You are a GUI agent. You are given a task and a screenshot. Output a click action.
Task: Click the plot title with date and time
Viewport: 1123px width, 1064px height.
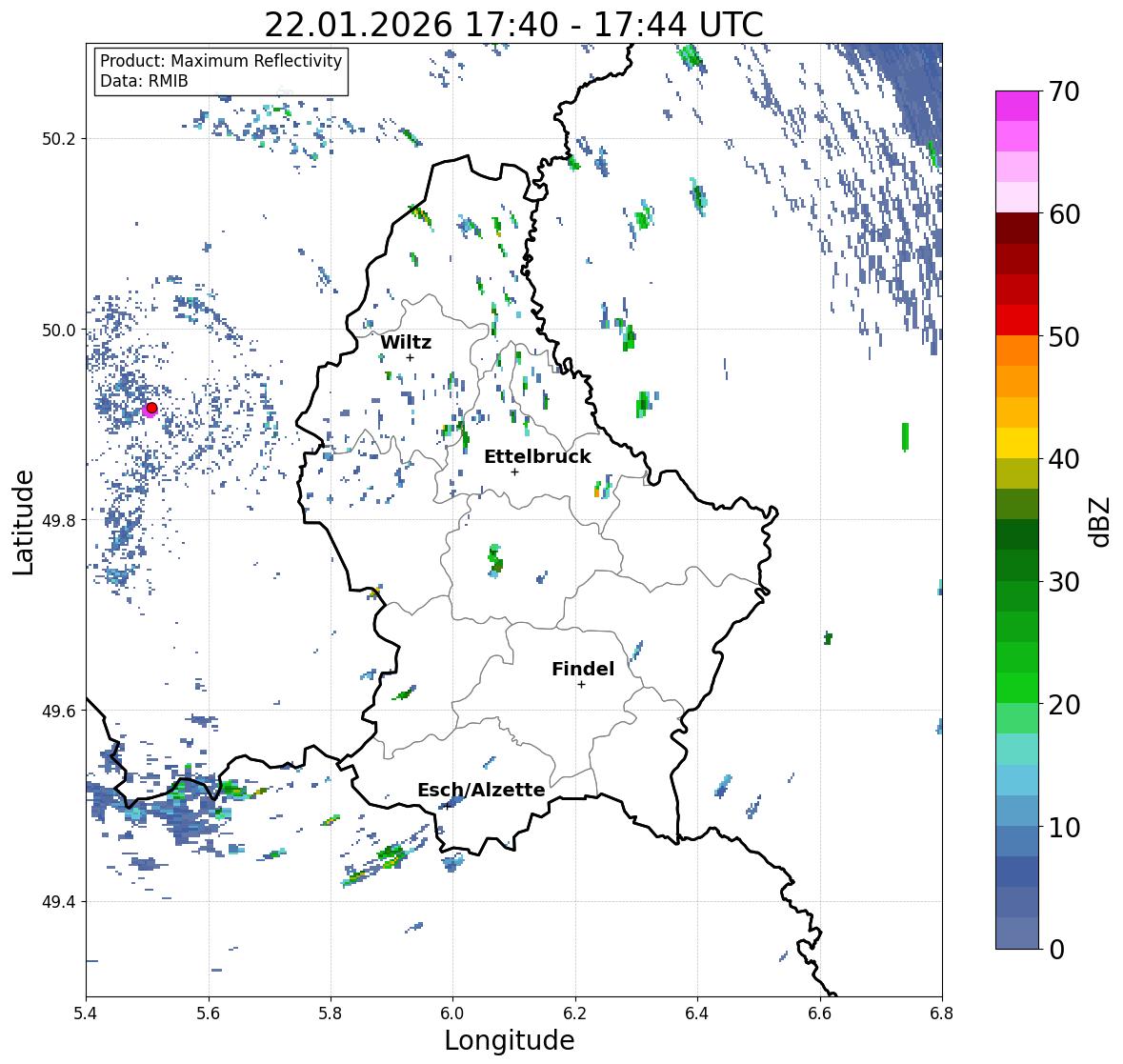click(513, 25)
